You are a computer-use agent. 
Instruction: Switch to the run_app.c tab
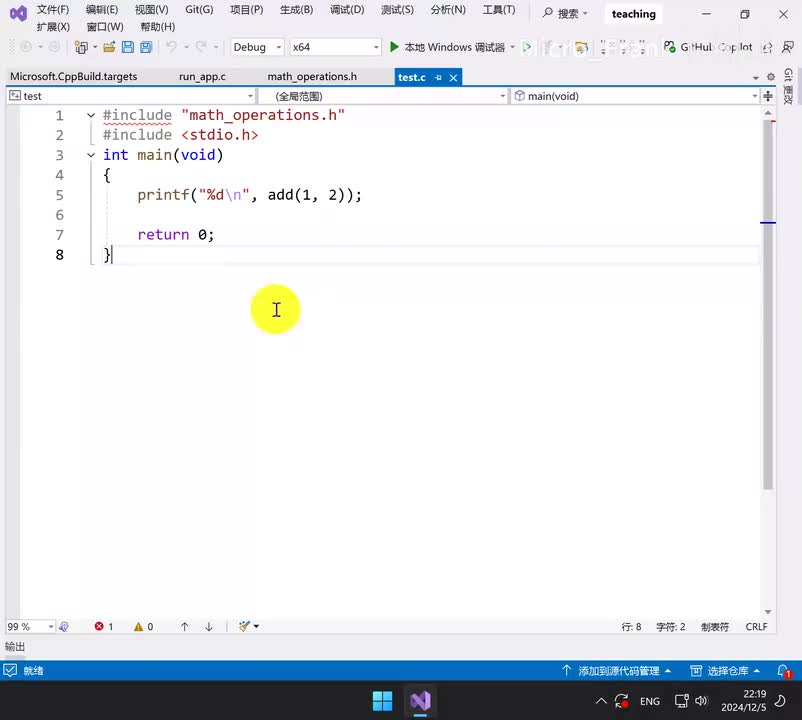tap(202, 77)
